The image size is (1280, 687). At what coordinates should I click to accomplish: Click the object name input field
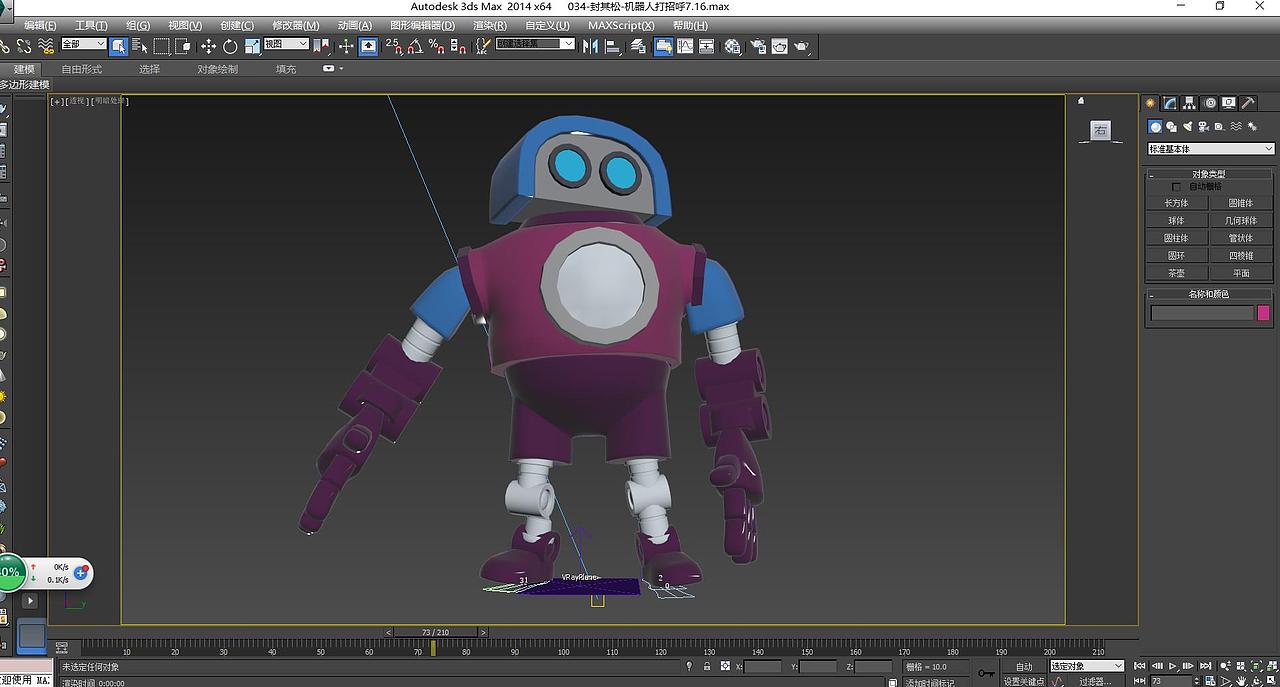click(x=1201, y=313)
